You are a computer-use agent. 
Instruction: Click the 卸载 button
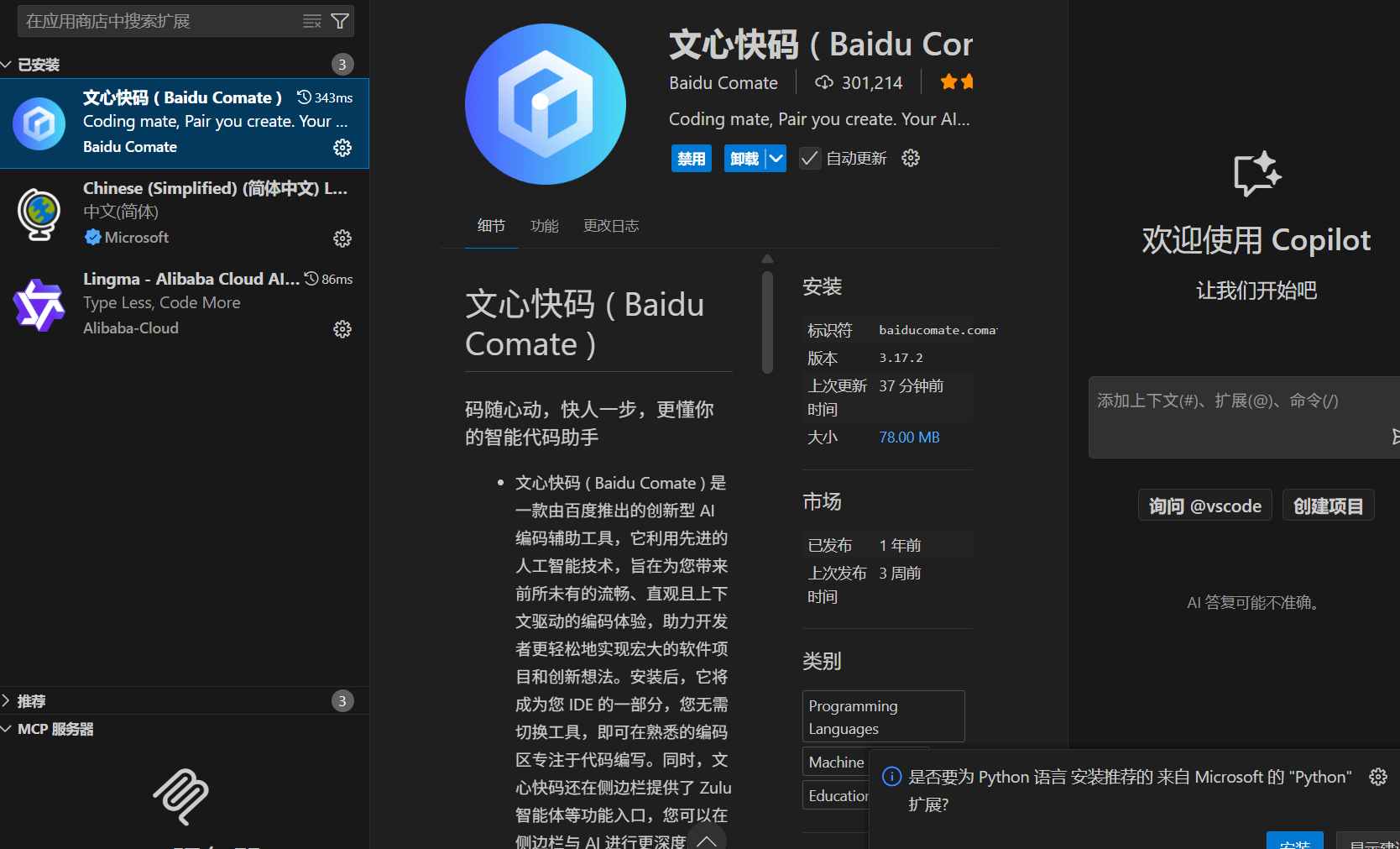point(744,158)
